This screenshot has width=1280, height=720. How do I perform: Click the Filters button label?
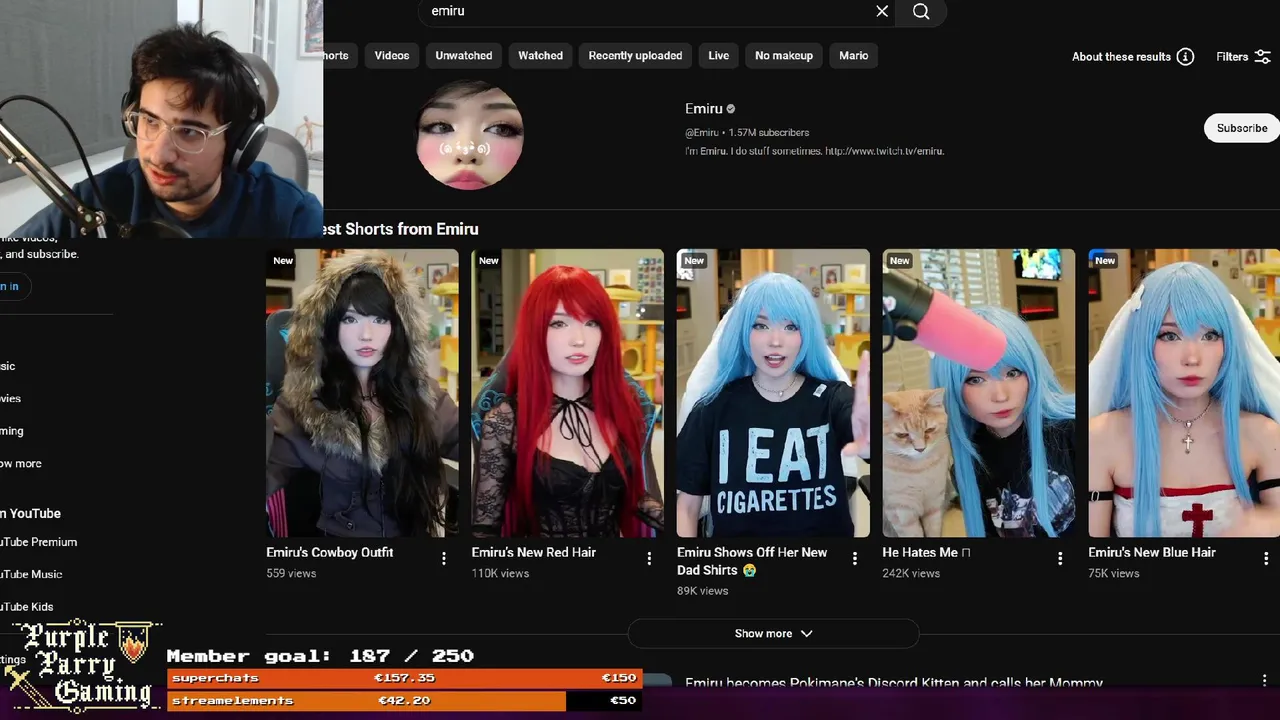pos(1232,57)
